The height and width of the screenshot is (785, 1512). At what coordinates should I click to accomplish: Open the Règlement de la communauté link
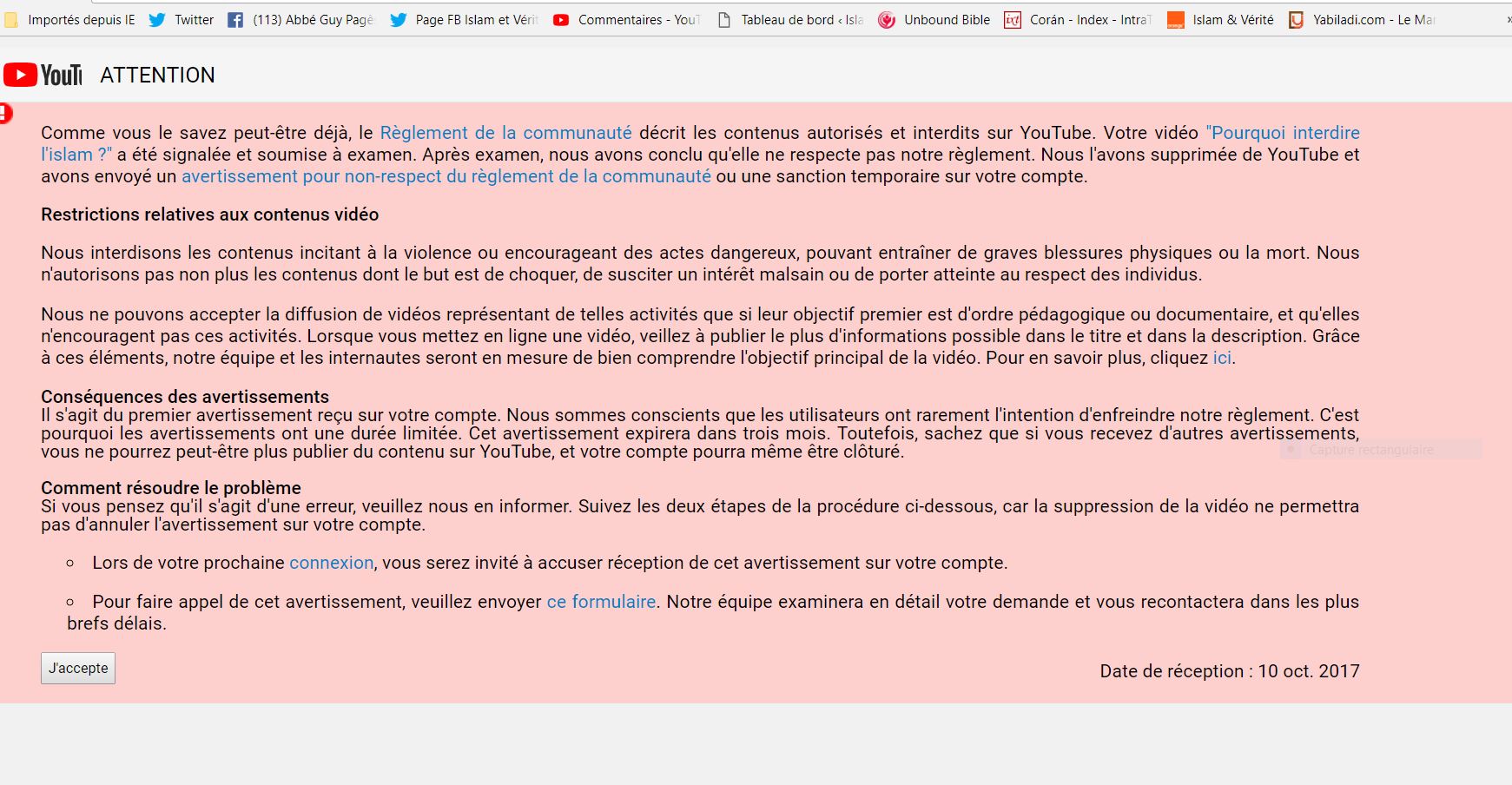[x=505, y=133]
